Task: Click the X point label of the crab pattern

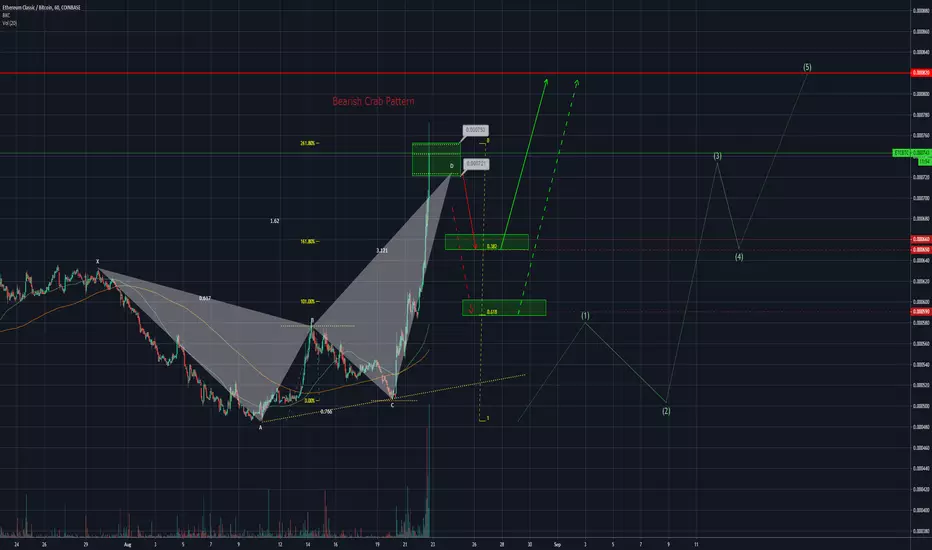Action: (x=97, y=262)
